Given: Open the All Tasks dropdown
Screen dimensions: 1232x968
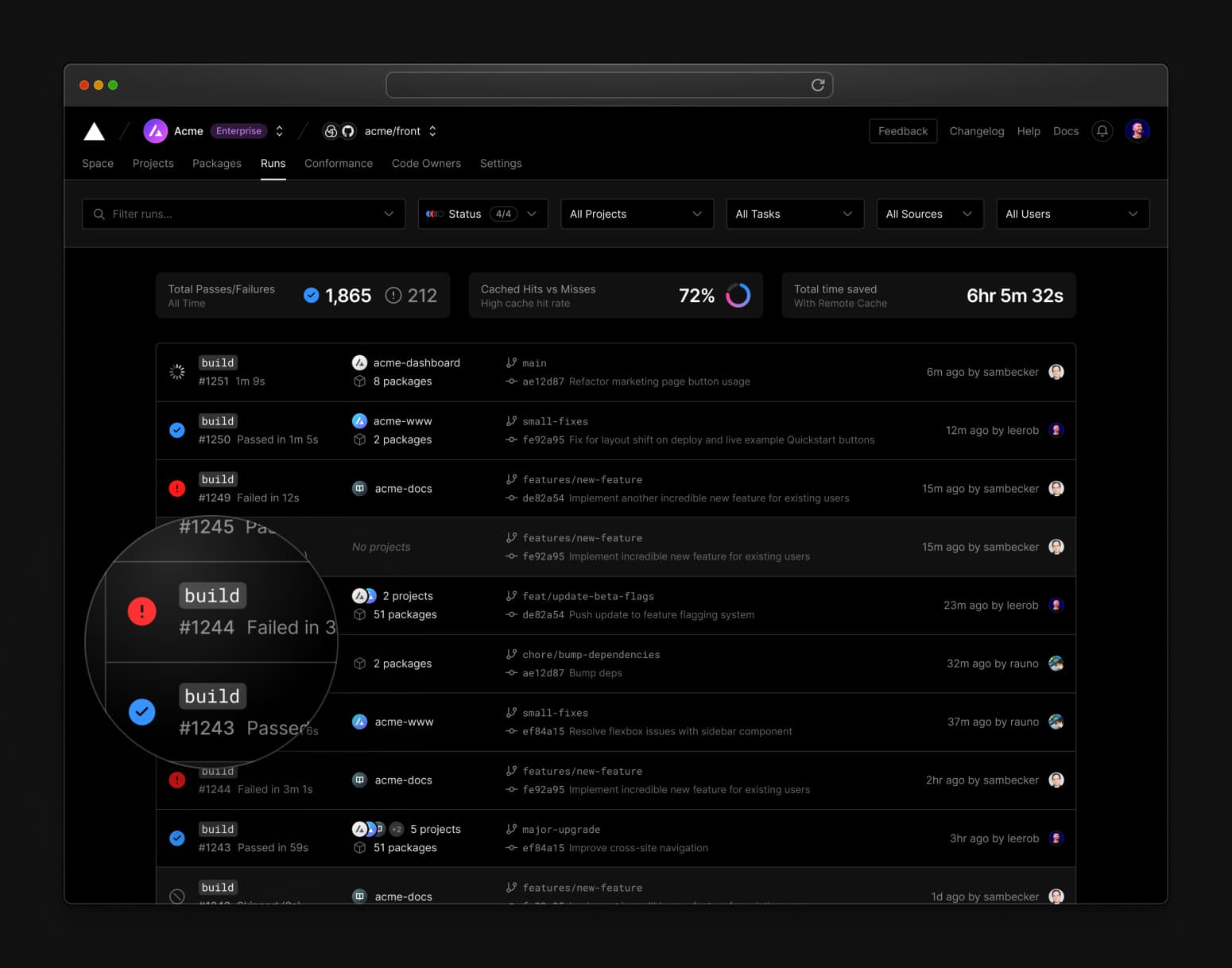Looking at the screenshot, I should [794, 214].
